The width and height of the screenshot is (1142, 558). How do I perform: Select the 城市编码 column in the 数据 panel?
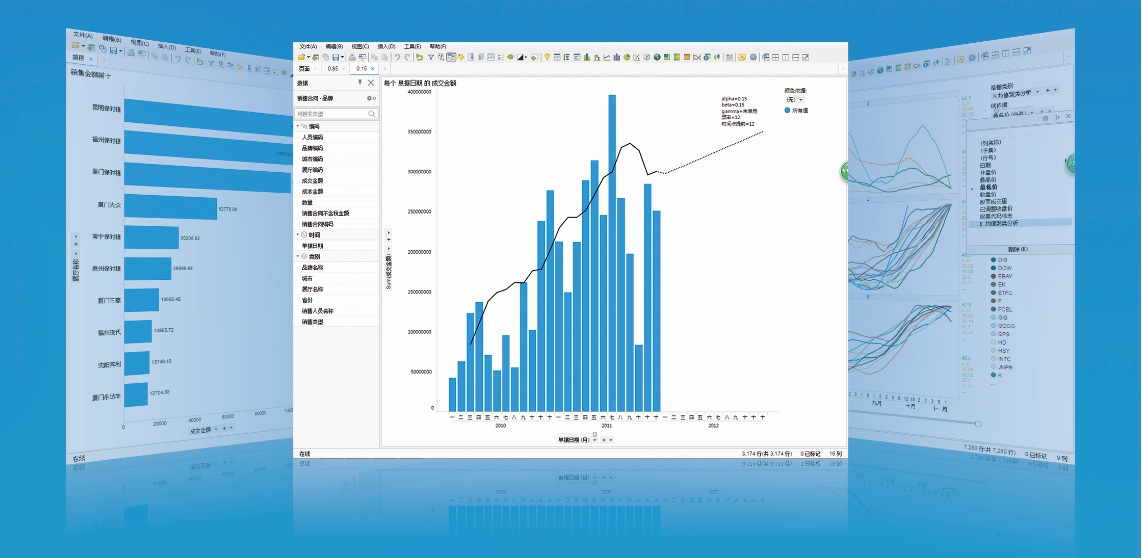tap(336, 158)
